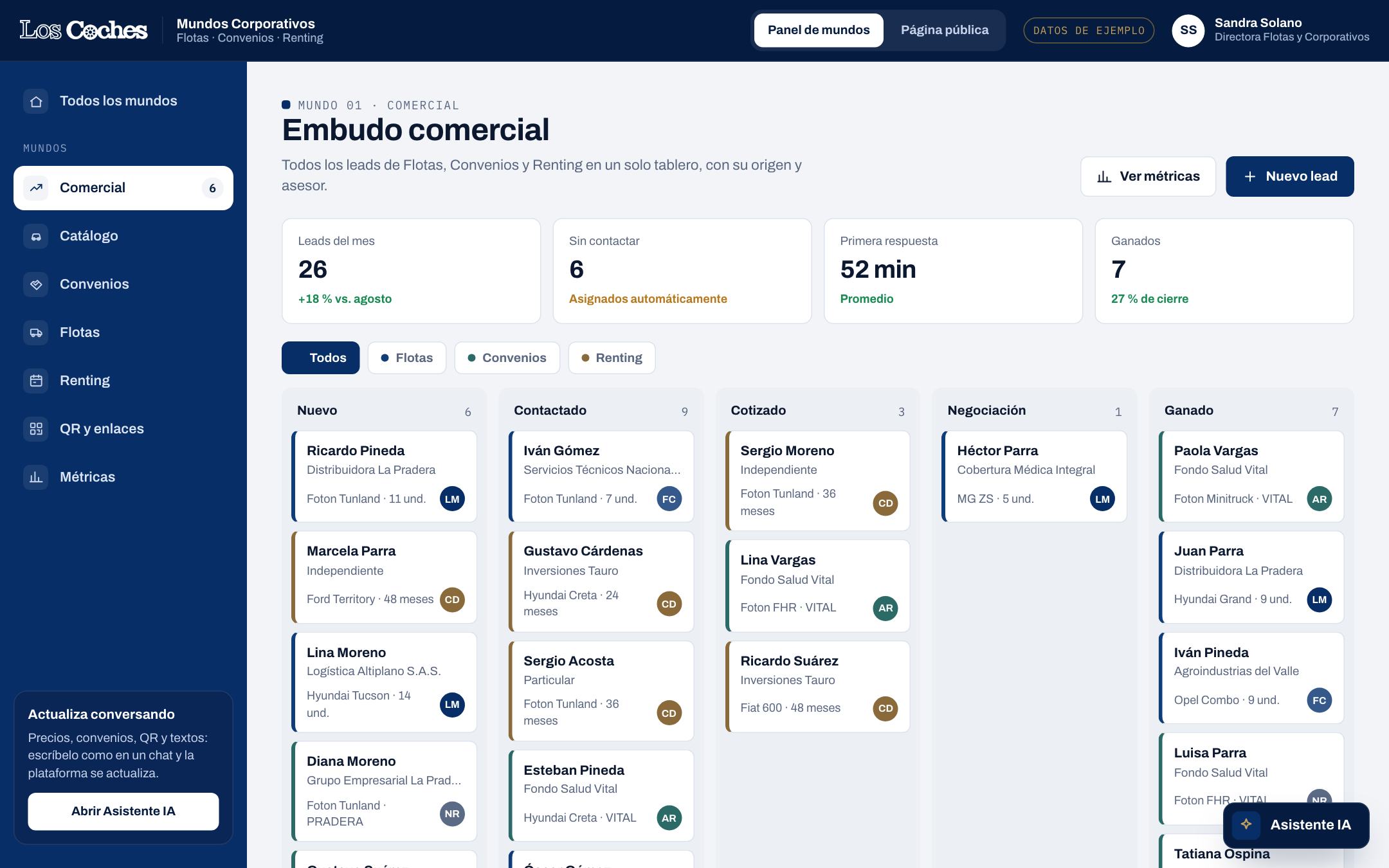Open Ricardo Suárez lead card

[818, 687]
